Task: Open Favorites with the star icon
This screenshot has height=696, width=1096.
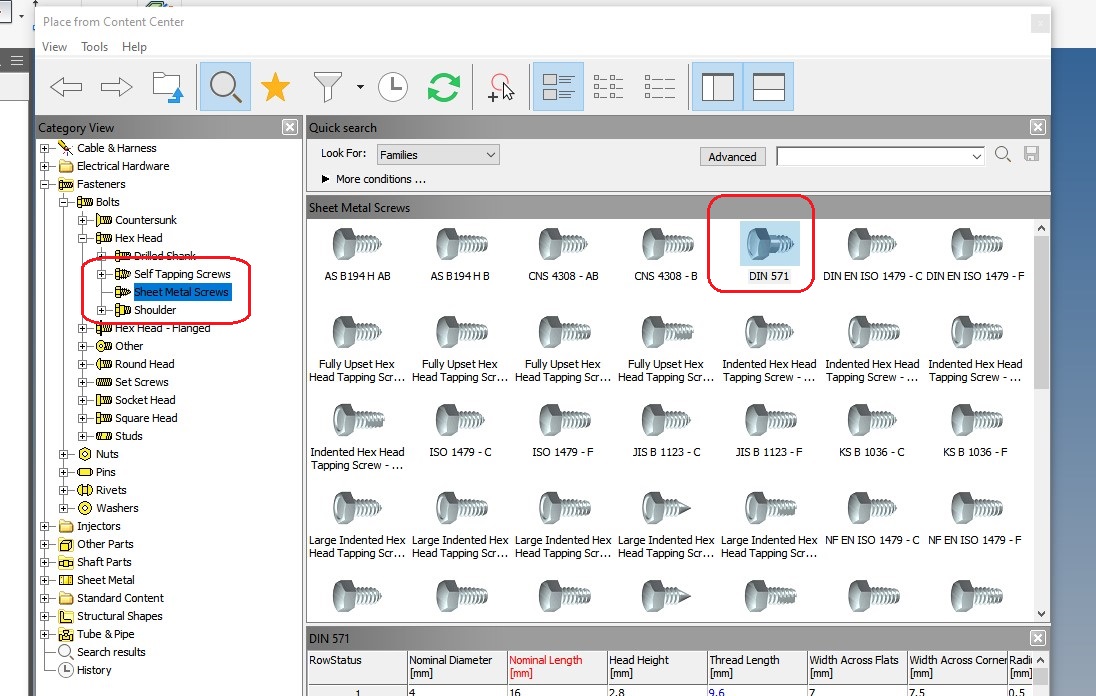Action: pyautogui.click(x=275, y=87)
